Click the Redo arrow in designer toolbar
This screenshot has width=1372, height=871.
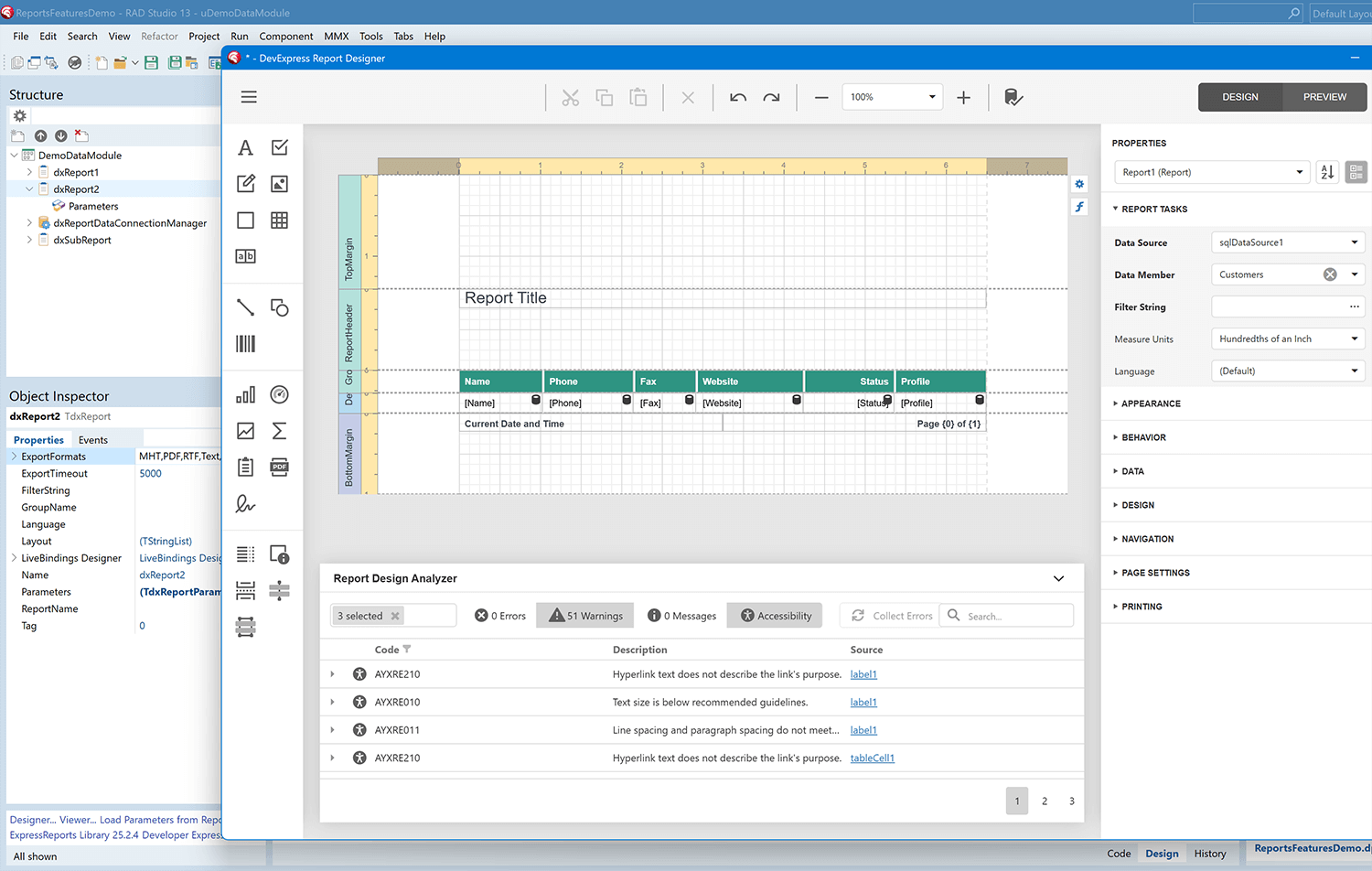point(772,97)
